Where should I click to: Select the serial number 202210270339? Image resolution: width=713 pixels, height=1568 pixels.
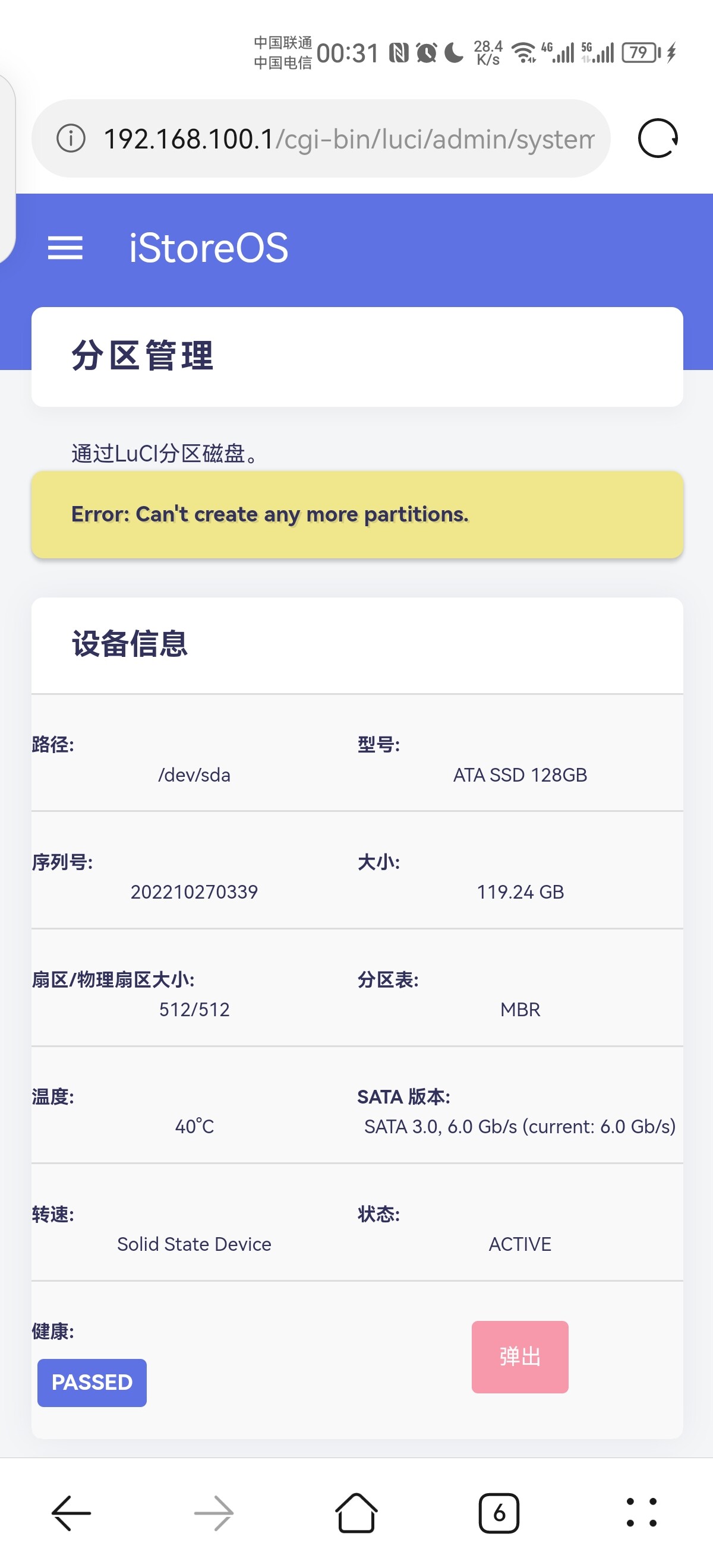194,892
